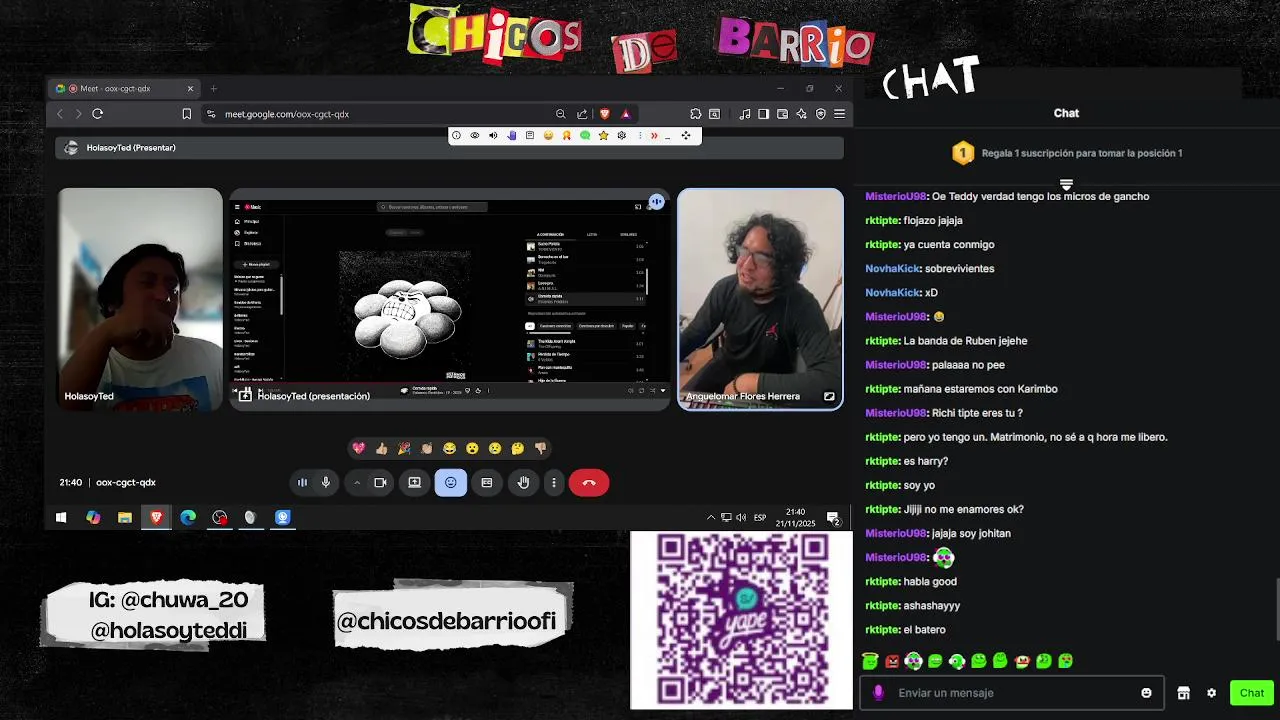Screen dimensions: 1280x720
Task: Open the extension toolbar gear settings
Action: point(621,135)
